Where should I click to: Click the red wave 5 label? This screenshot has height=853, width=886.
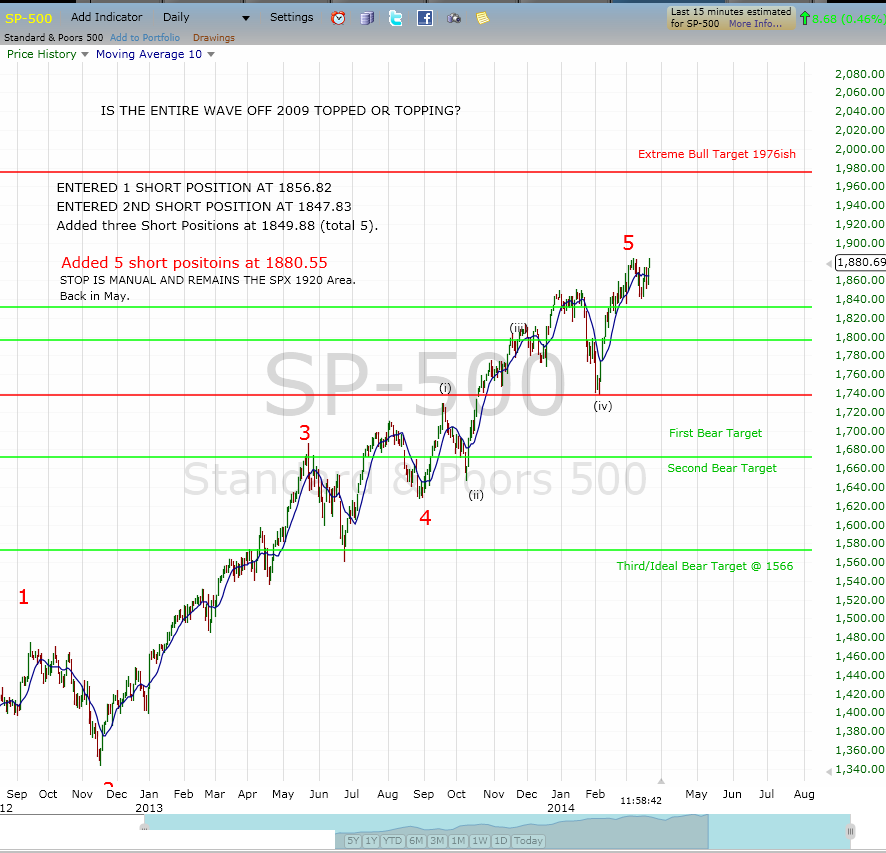tap(628, 243)
